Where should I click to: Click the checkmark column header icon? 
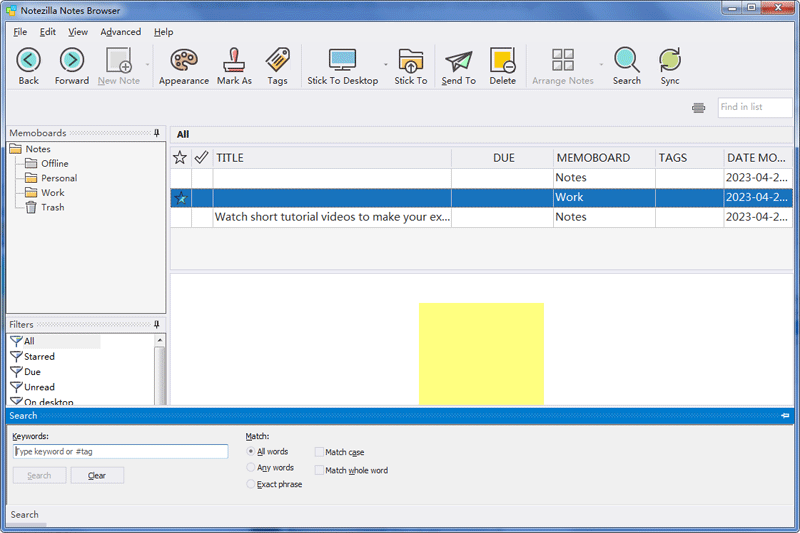(x=202, y=157)
